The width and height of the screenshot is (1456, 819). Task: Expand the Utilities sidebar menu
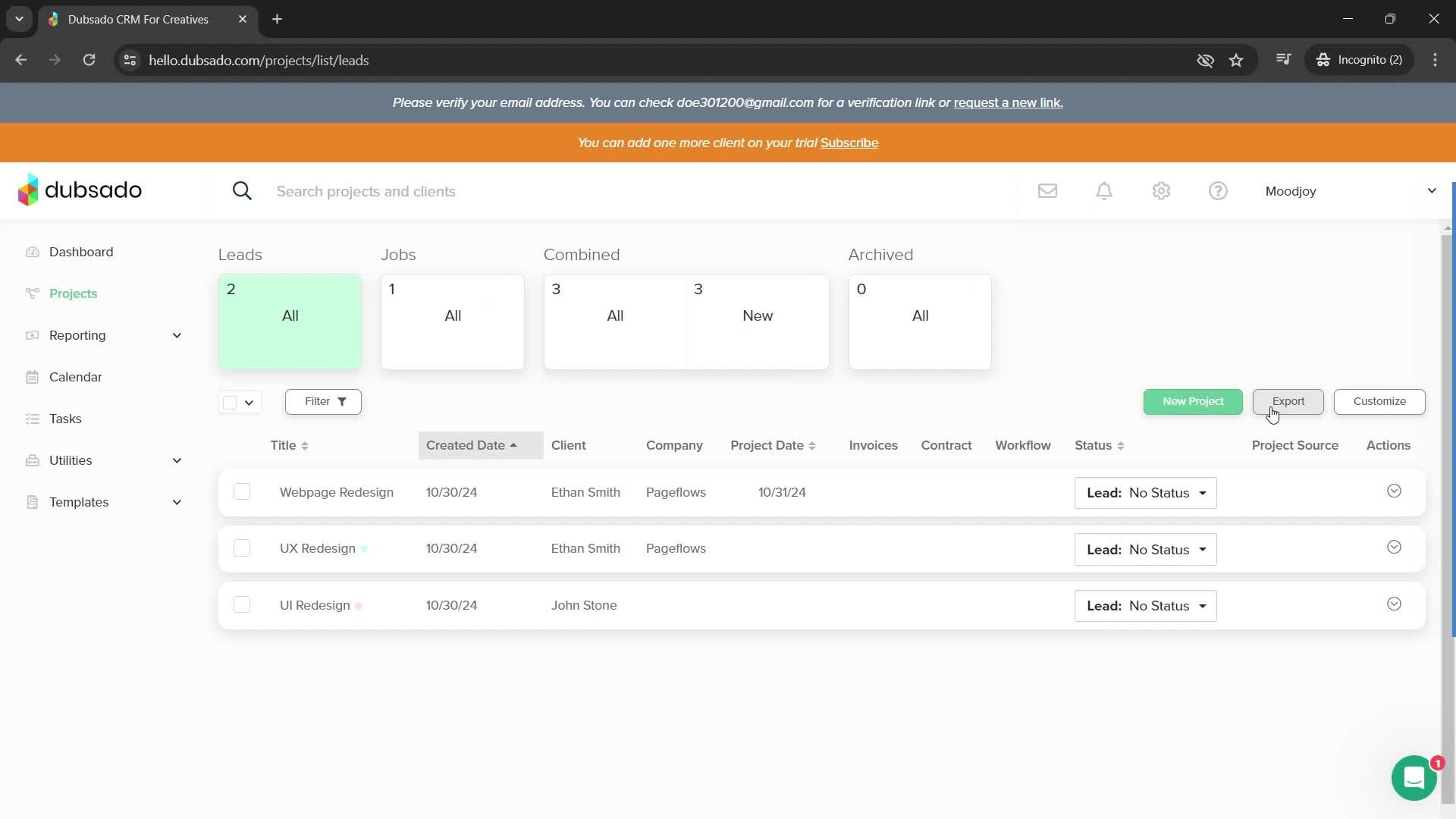click(177, 460)
